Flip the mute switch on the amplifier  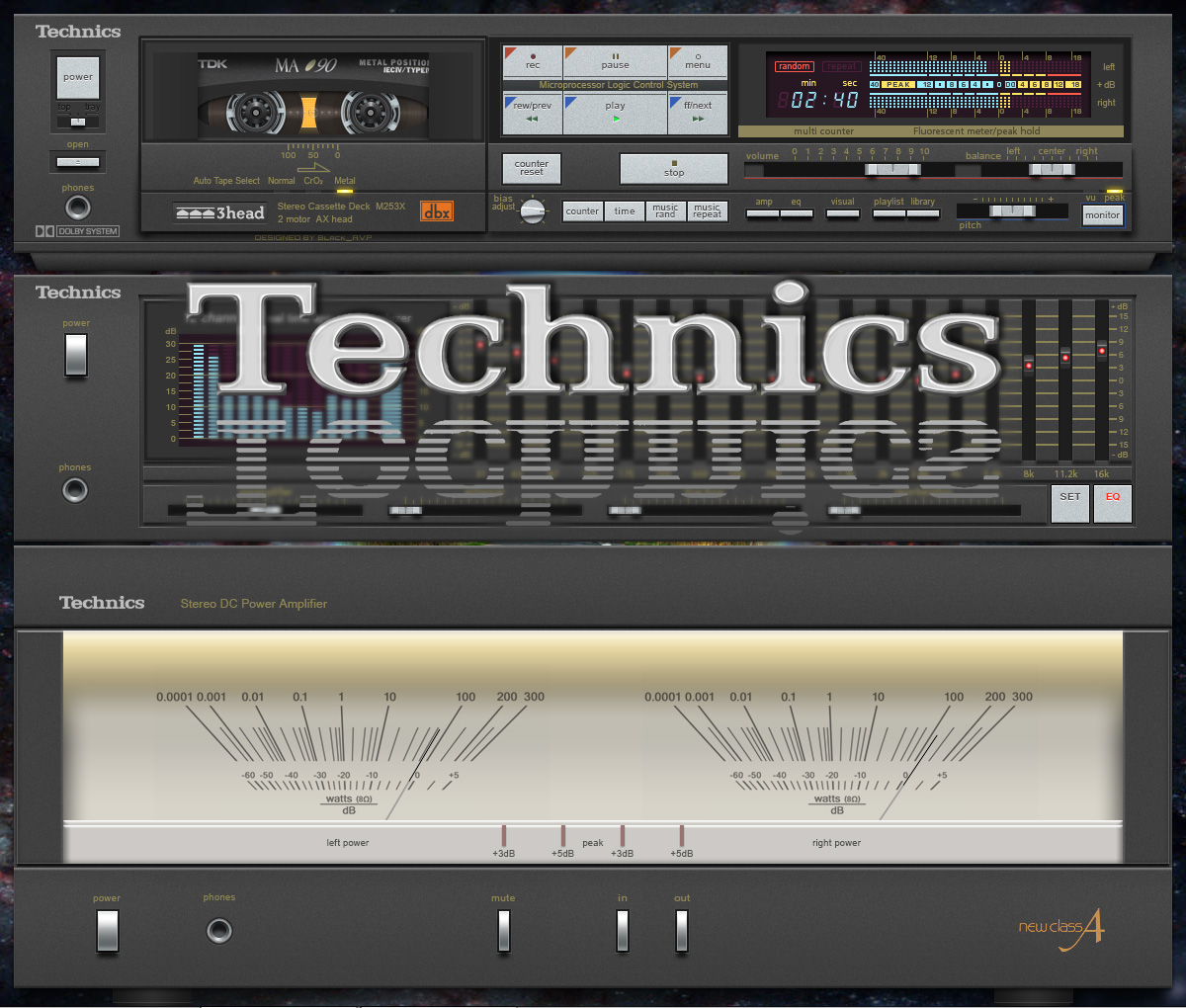pos(504,931)
